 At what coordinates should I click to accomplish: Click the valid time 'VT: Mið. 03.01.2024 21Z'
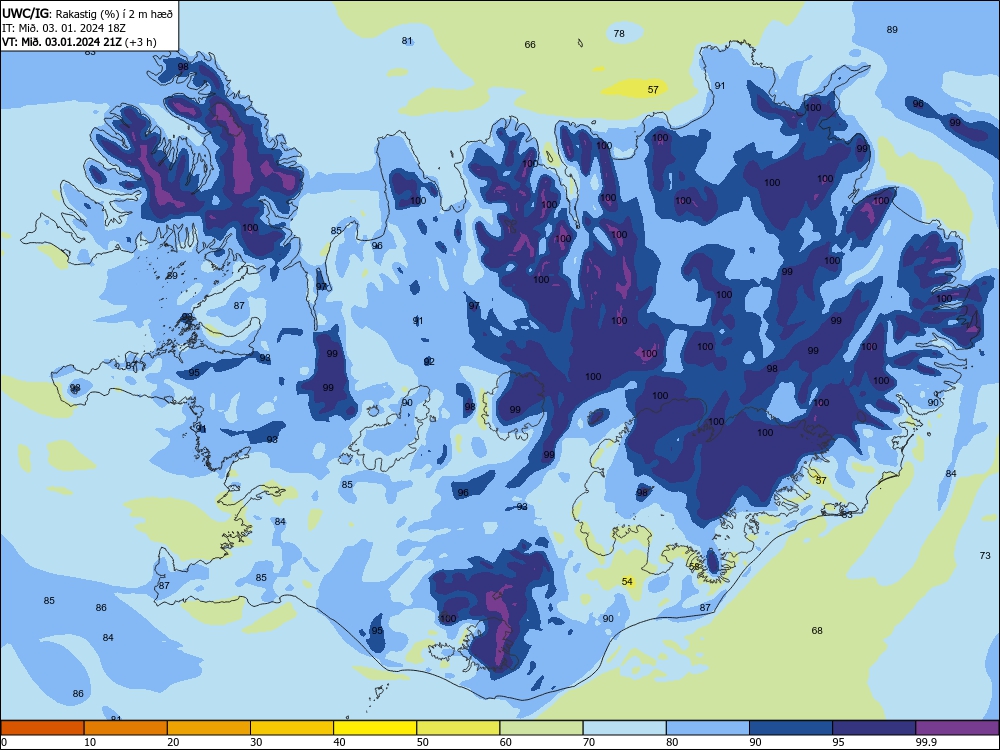click(x=62, y=42)
